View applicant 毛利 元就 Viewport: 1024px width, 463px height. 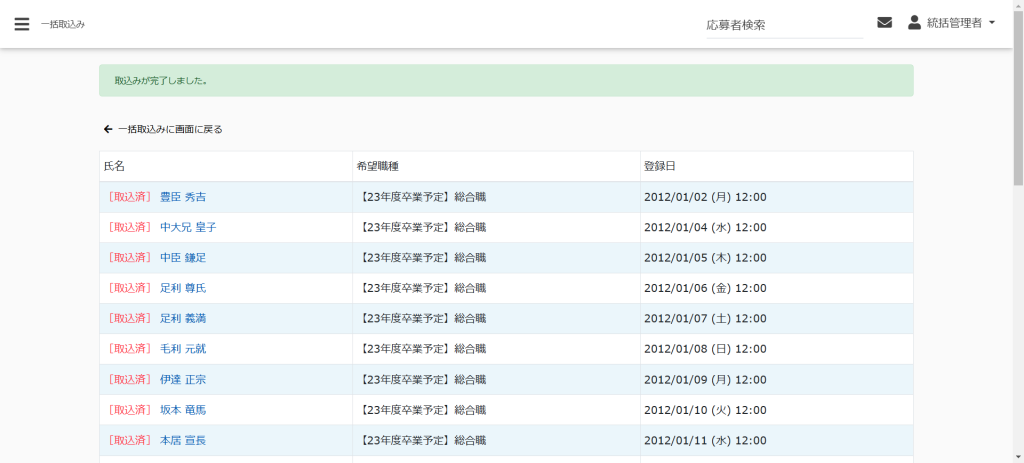click(183, 349)
